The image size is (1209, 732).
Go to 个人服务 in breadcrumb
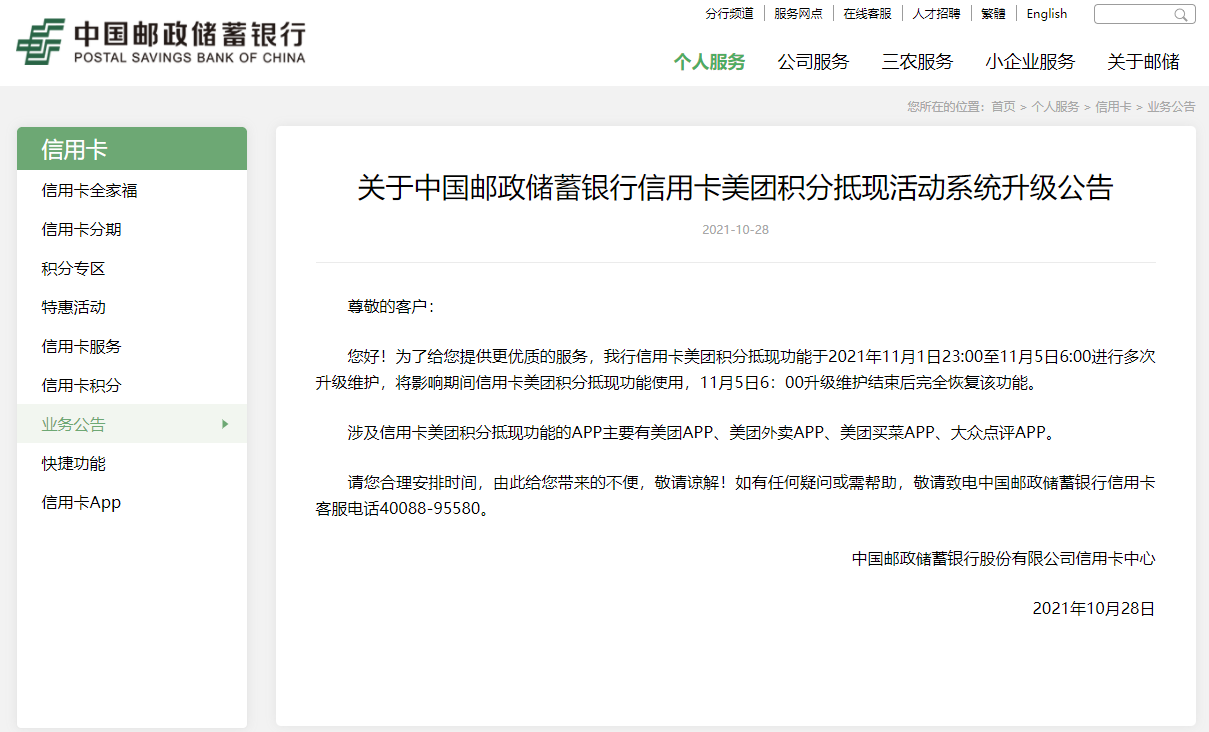click(x=1055, y=106)
